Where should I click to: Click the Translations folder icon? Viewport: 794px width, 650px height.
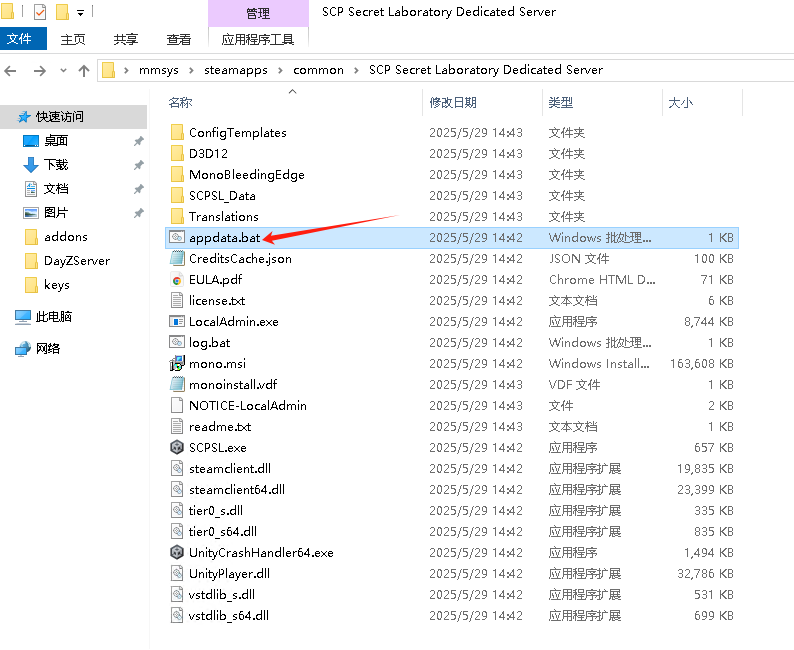177,217
